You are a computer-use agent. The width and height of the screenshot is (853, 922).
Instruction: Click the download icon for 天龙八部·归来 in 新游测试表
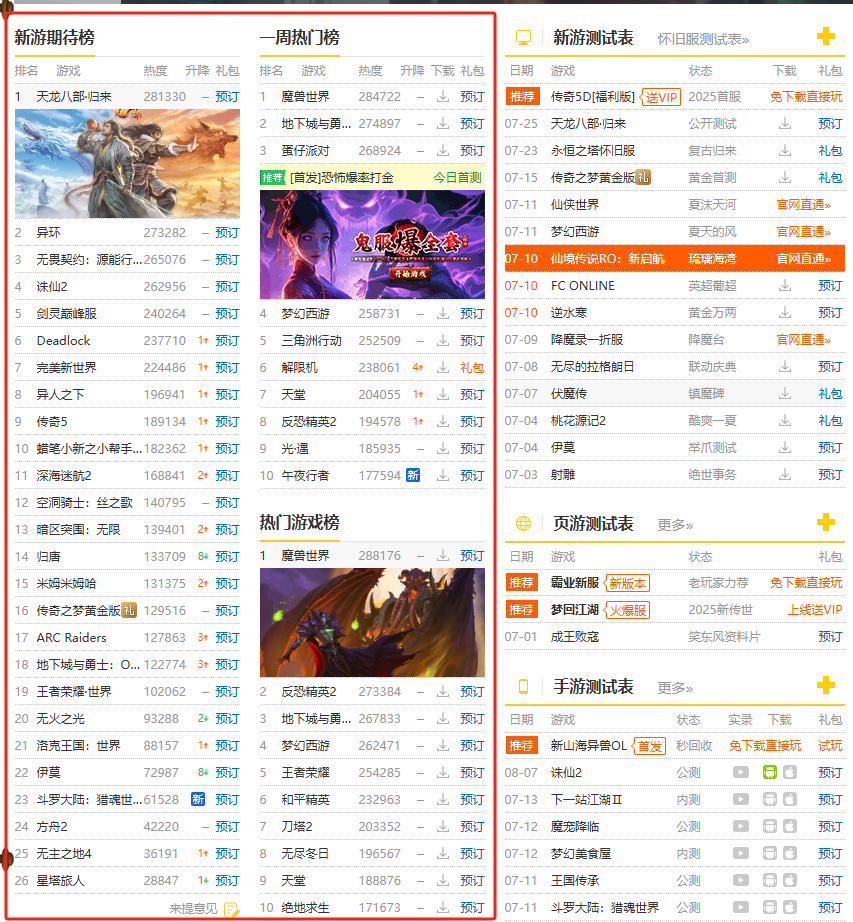coord(785,124)
